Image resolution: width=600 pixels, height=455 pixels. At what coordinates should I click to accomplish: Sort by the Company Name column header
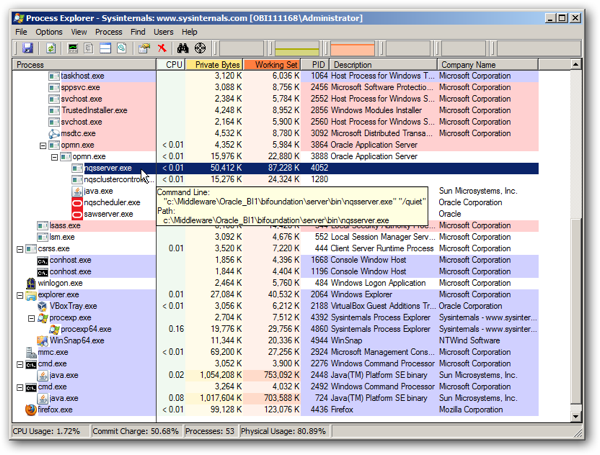(488, 64)
